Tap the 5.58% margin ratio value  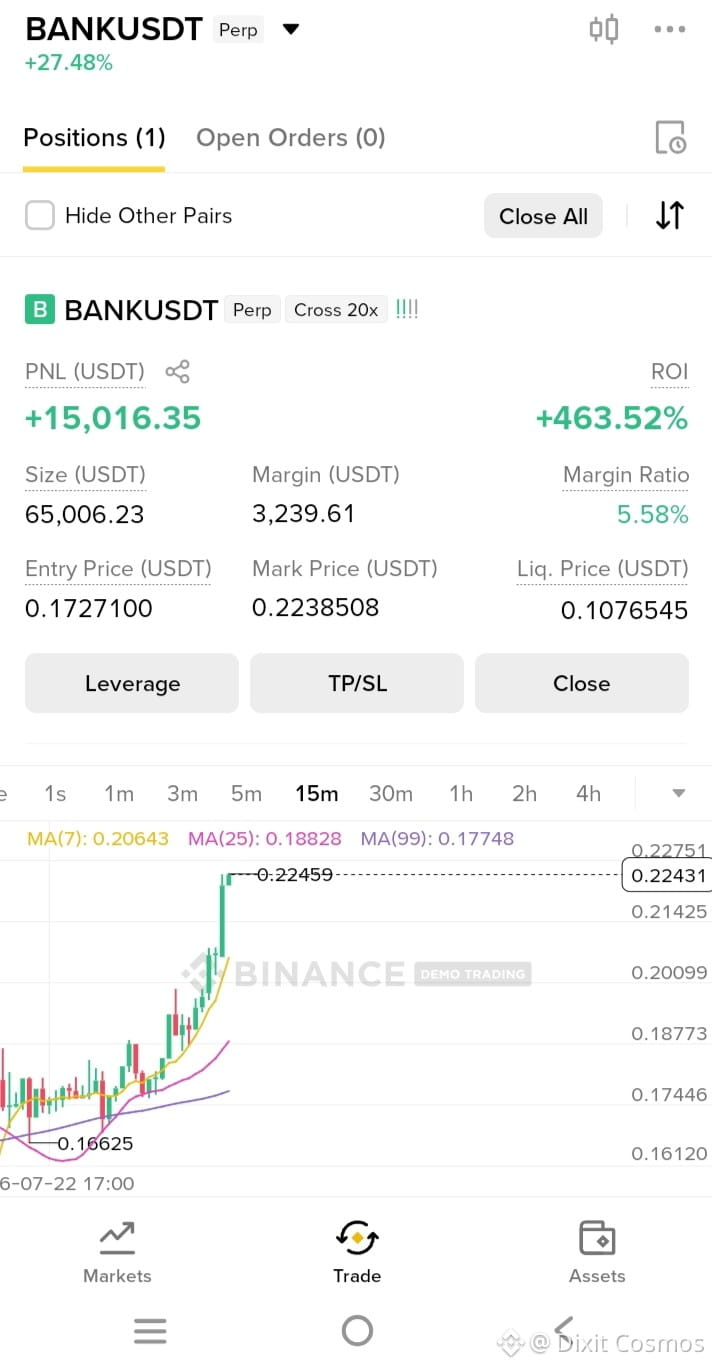(653, 514)
